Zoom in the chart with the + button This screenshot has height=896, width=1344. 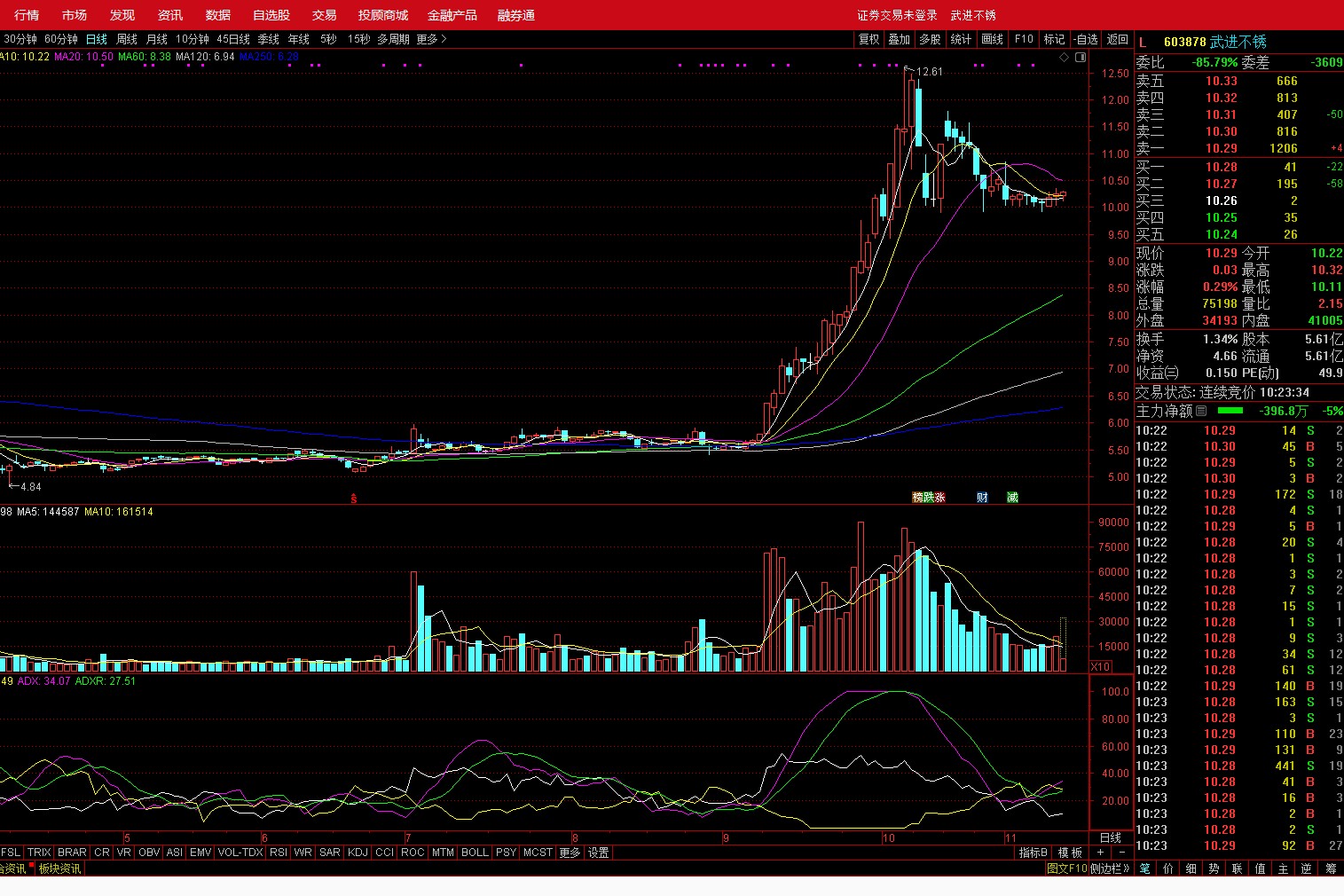pyautogui.click(x=1101, y=853)
